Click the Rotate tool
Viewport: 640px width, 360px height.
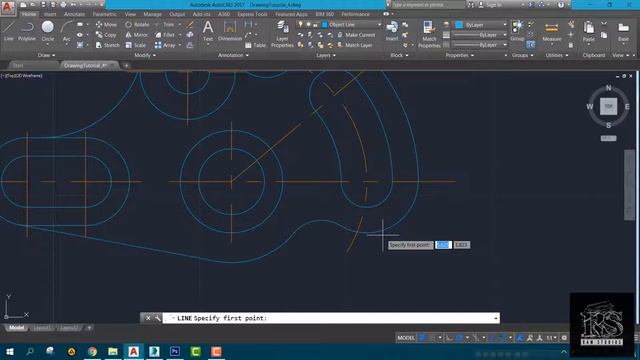(x=137, y=24)
